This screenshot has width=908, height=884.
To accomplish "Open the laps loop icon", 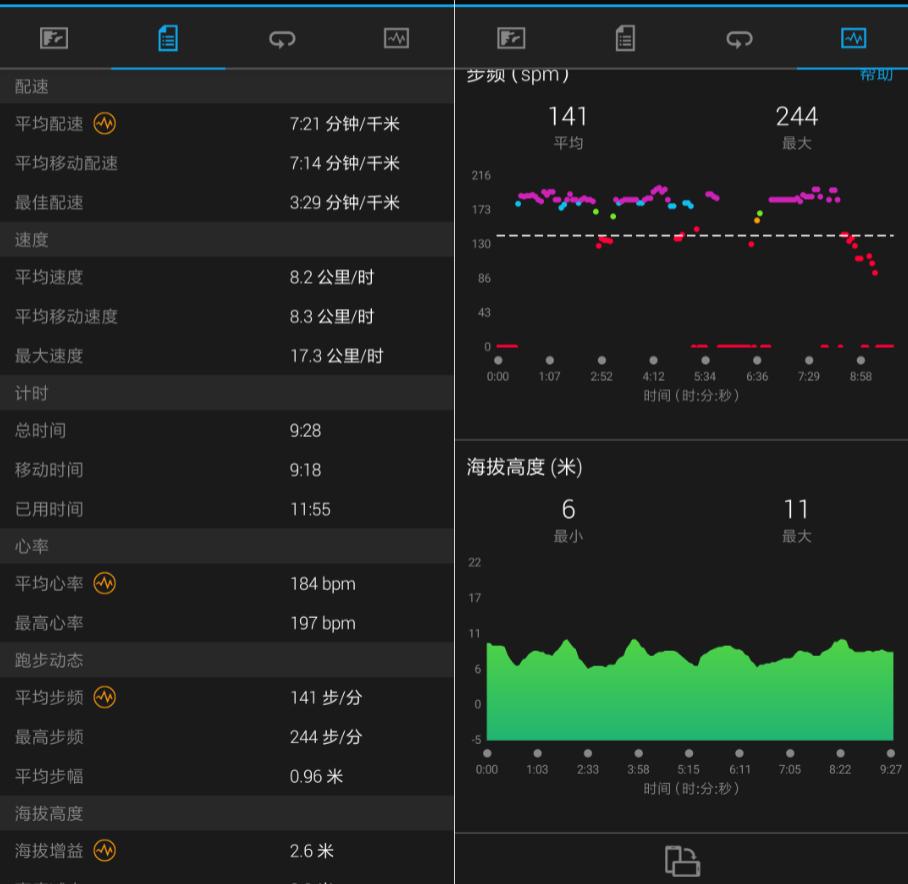I will [281, 38].
